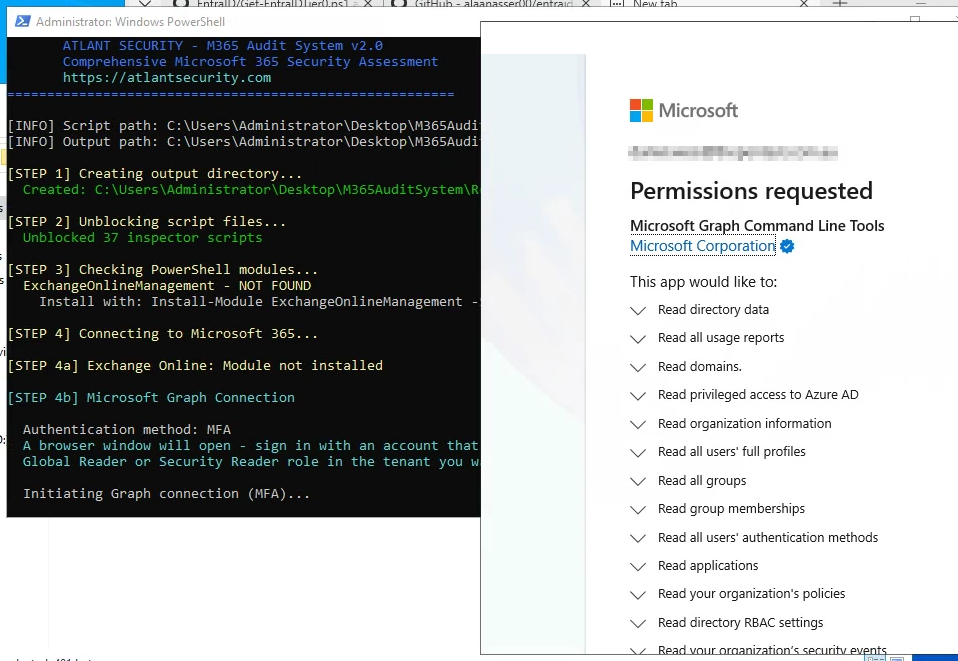Expand Read all users' authentication methods
The image size is (958, 661).
(638, 538)
